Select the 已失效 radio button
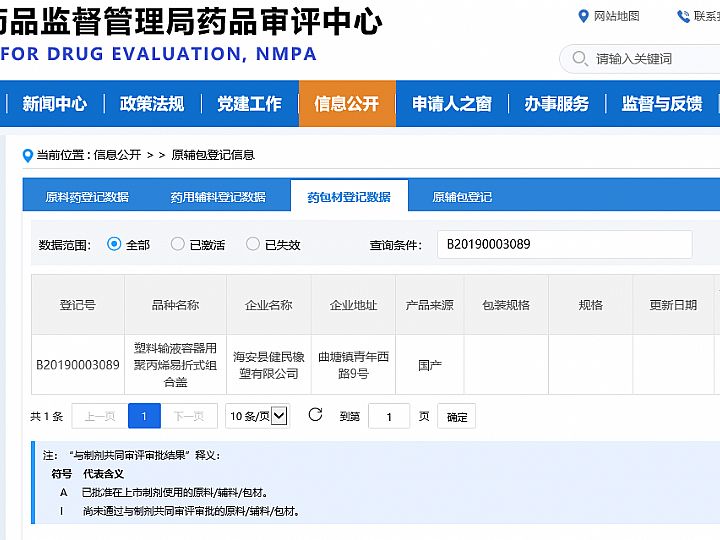Image resolution: width=720 pixels, height=540 pixels. coord(253,244)
